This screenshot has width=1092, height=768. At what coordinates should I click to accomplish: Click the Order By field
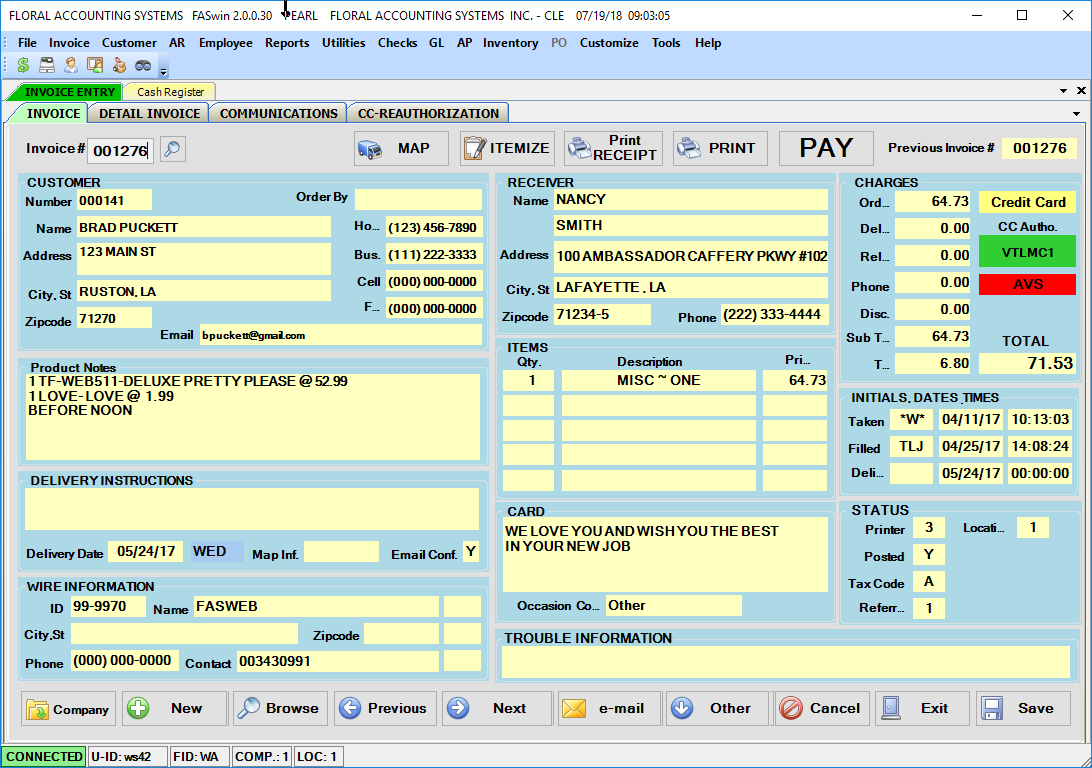418,199
